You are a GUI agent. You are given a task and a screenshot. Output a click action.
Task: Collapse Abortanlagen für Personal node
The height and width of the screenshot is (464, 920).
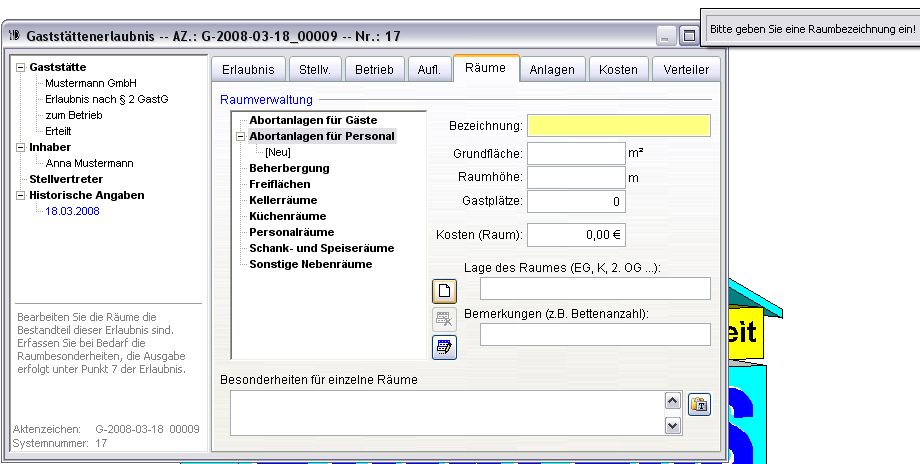[x=240, y=136]
